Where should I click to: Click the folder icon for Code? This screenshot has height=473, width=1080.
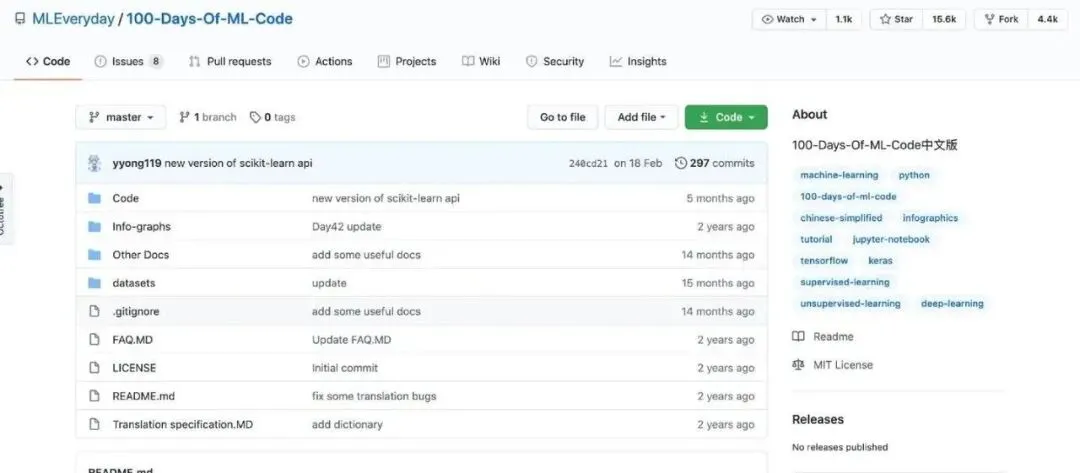tap(94, 198)
